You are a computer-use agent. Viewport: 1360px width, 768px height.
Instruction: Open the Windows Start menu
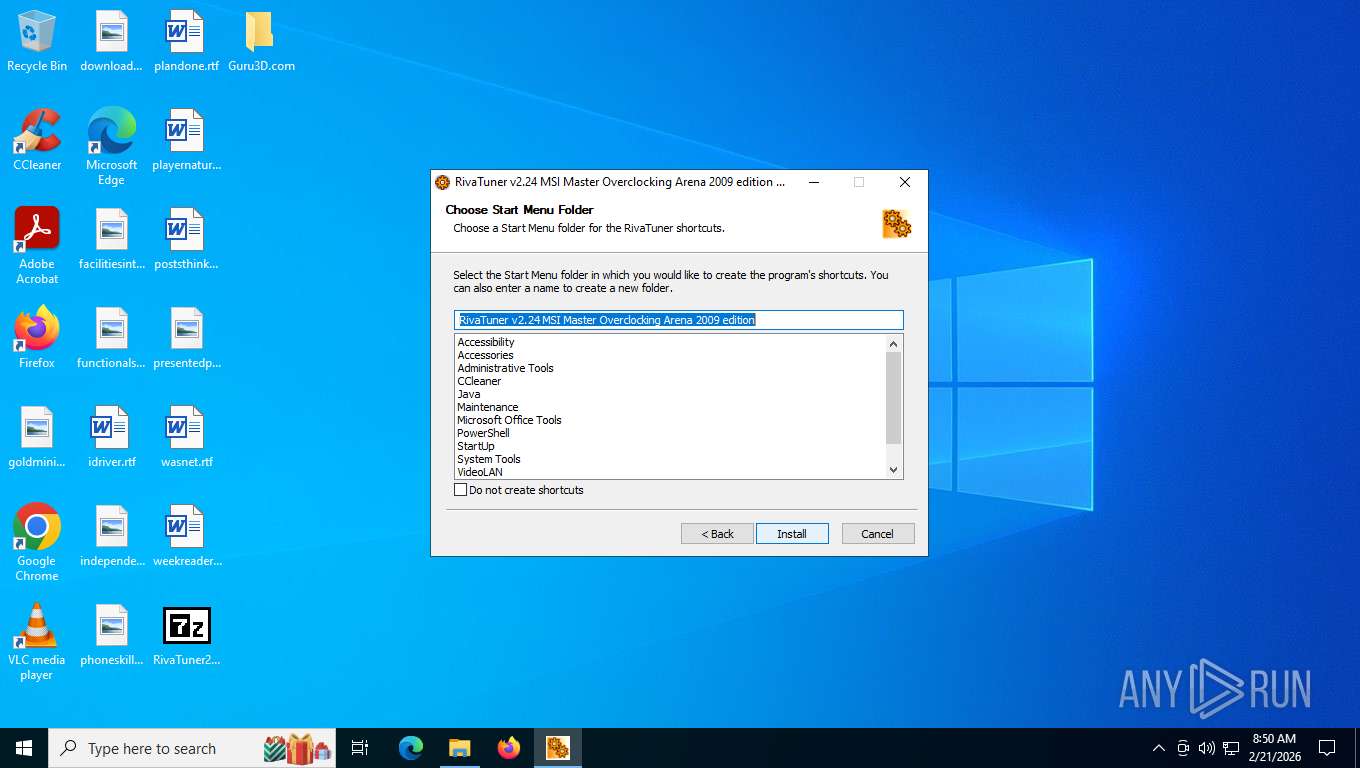(24, 748)
